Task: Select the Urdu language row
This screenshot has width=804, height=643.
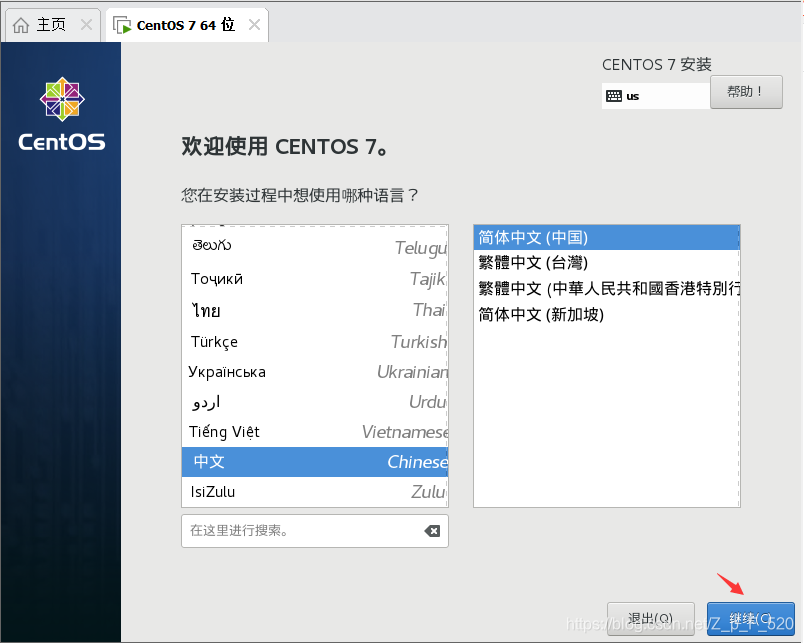Action: tap(315, 401)
